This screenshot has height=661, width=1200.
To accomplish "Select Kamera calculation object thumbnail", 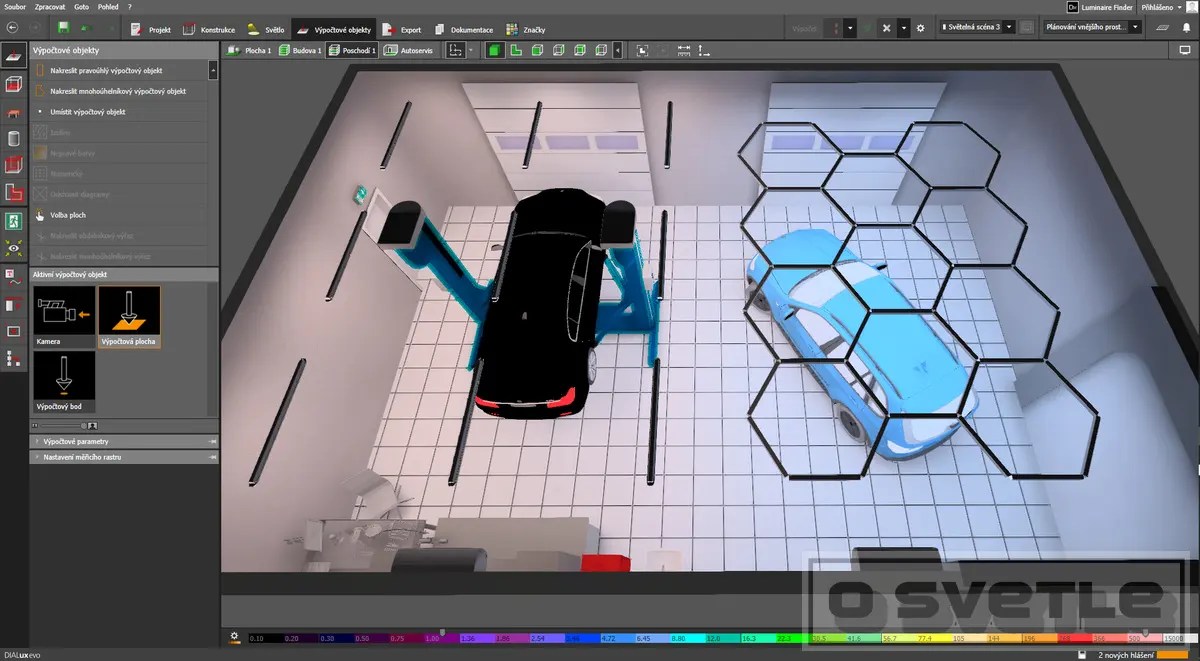I will 64,317.
